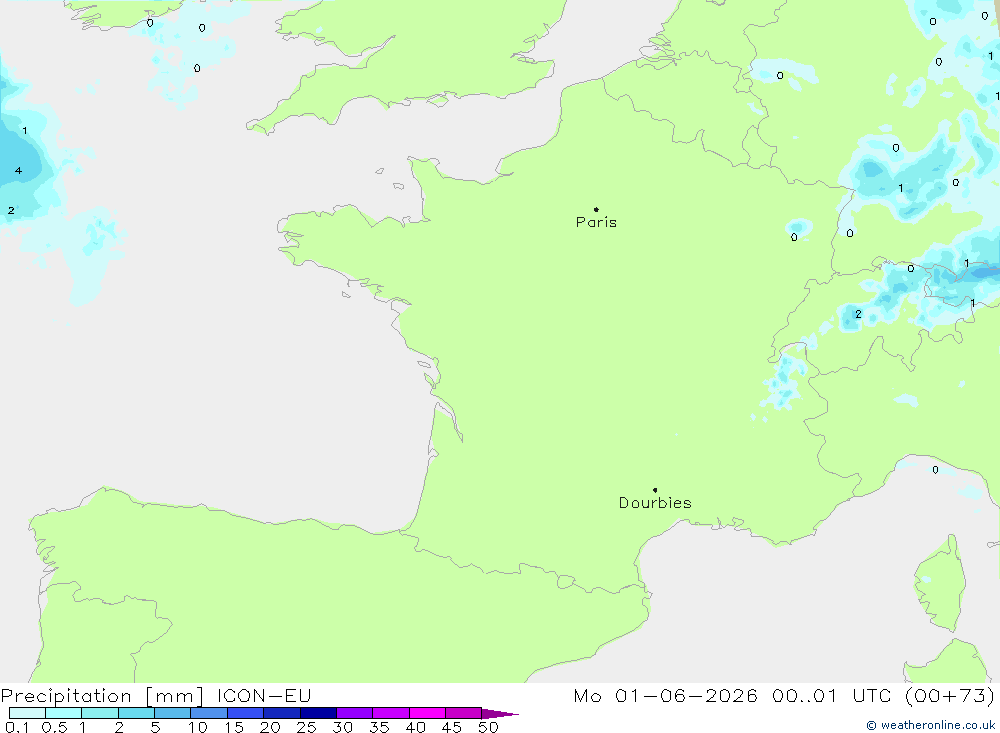Viewport: 1000px width, 733px height.
Task: Click the Paris city label
Action: tap(596, 222)
